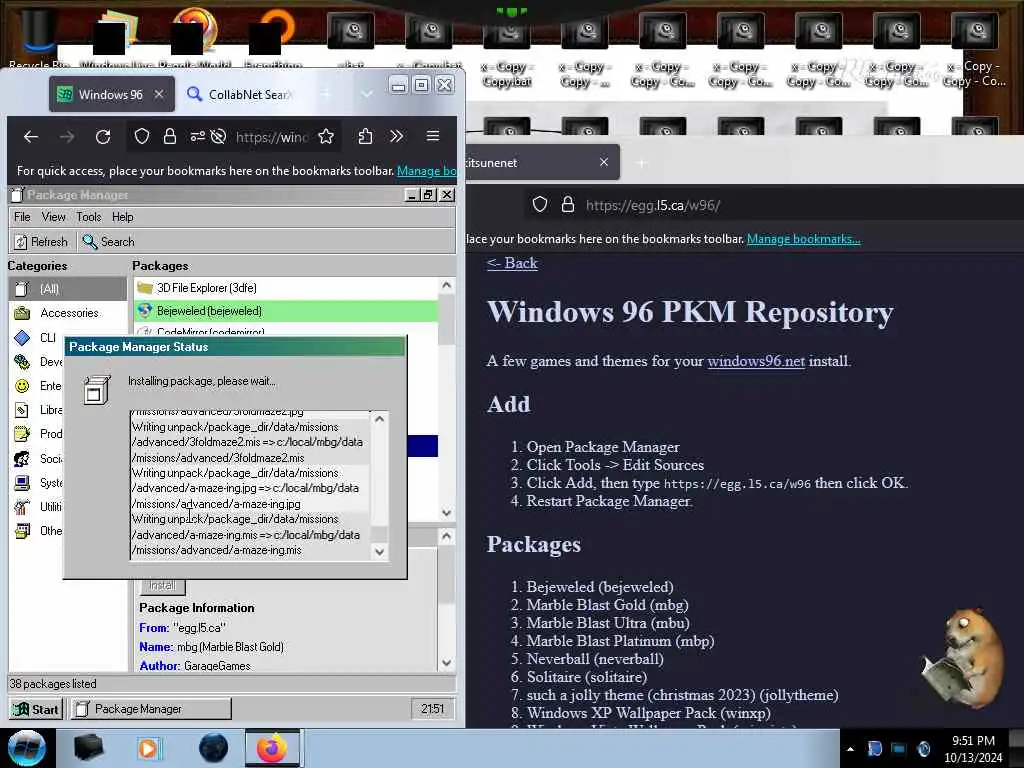Open Windows Start orb

[x=26, y=748]
